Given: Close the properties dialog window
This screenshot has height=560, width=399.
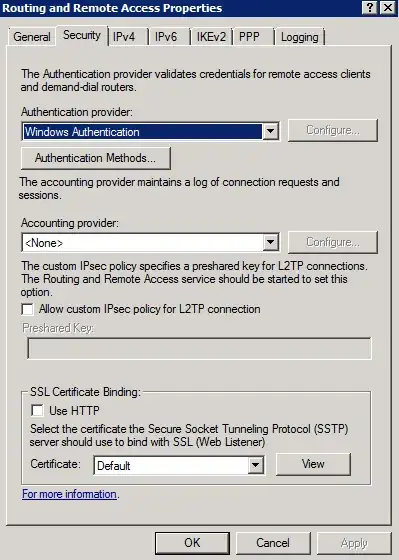Looking at the screenshot, I should [388, 8].
